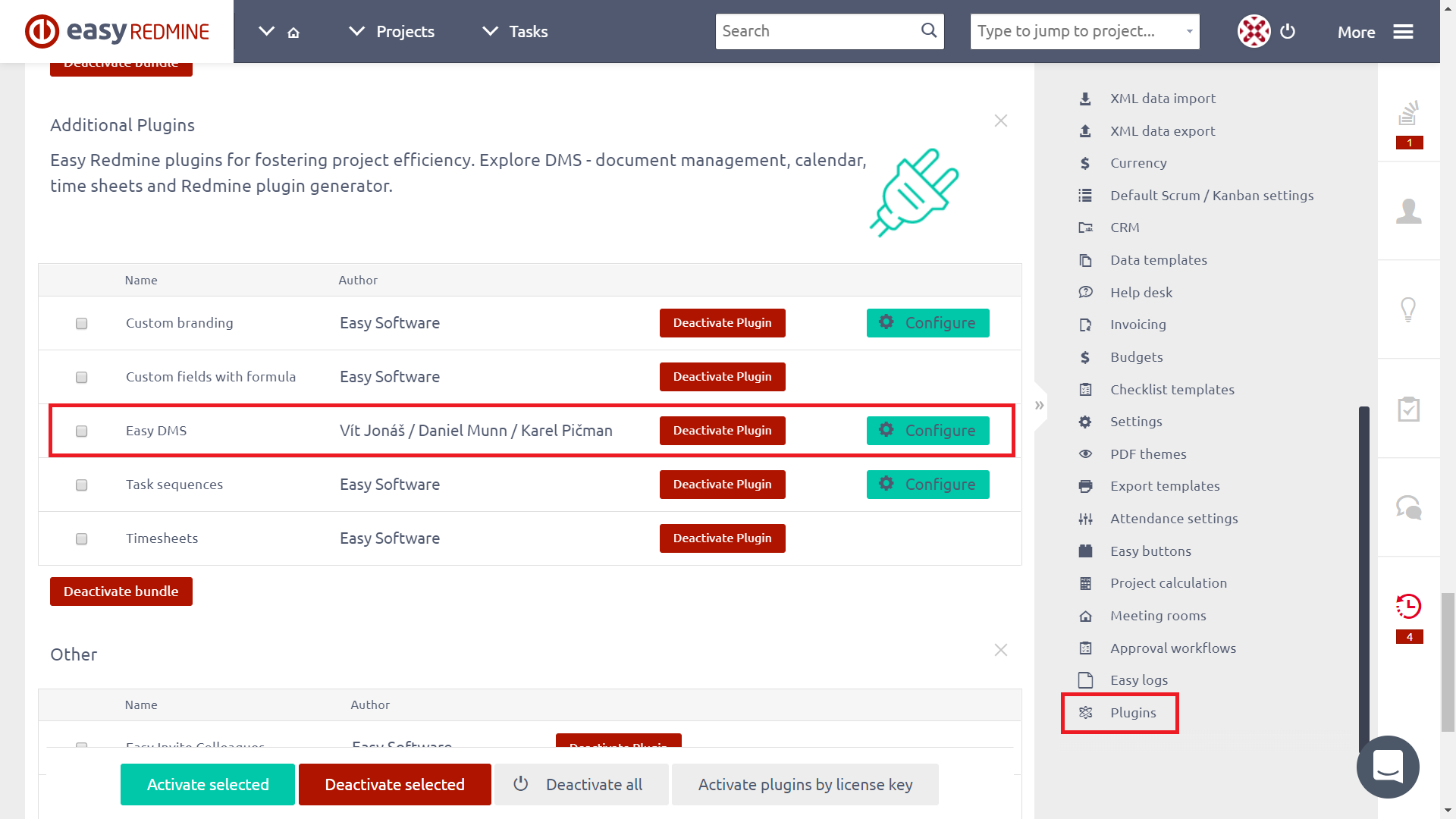Deactivate the Custom branding plugin
The width and height of the screenshot is (1456, 819).
click(x=722, y=323)
